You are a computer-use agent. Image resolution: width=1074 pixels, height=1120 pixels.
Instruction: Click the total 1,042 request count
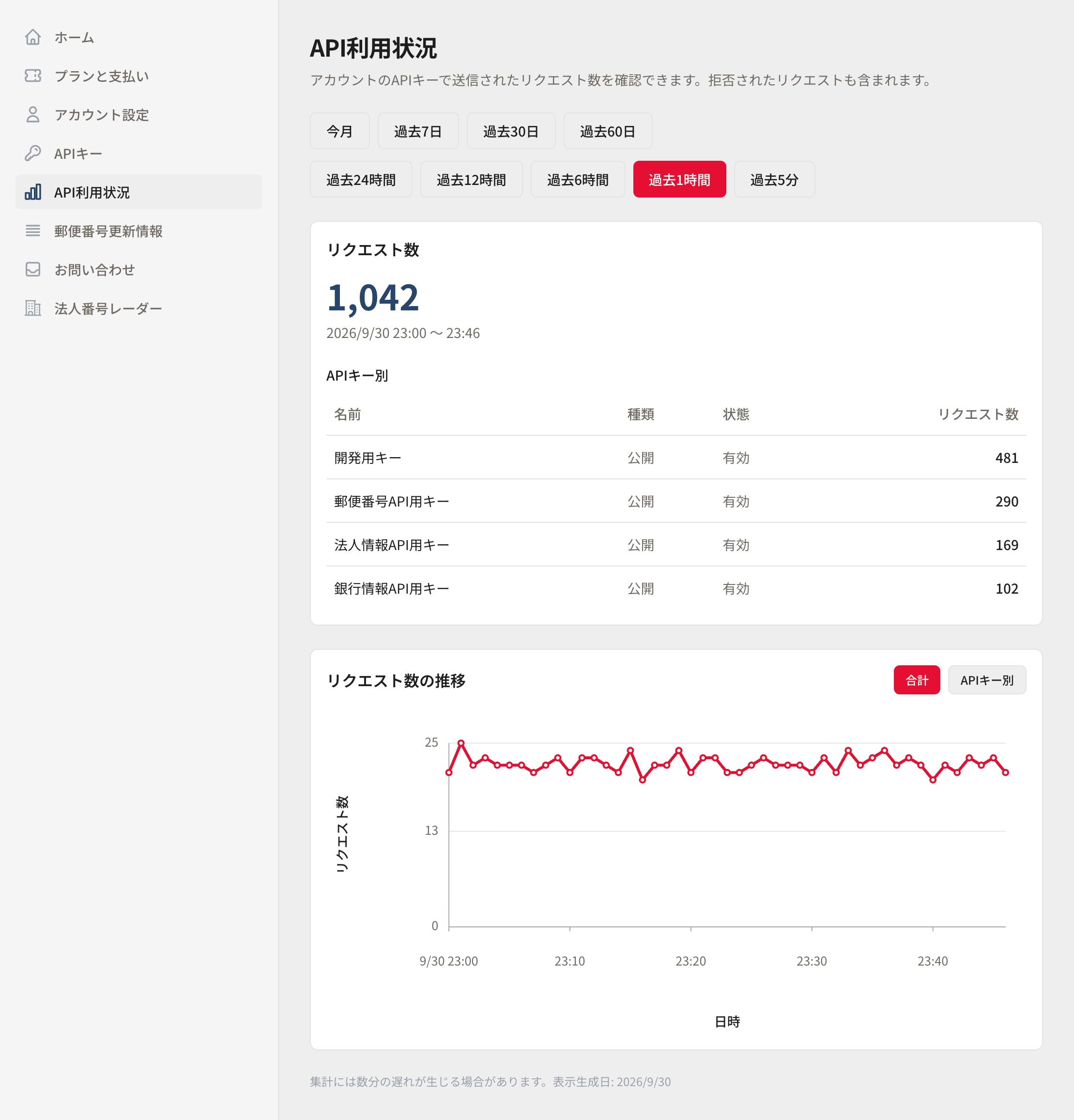[373, 298]
